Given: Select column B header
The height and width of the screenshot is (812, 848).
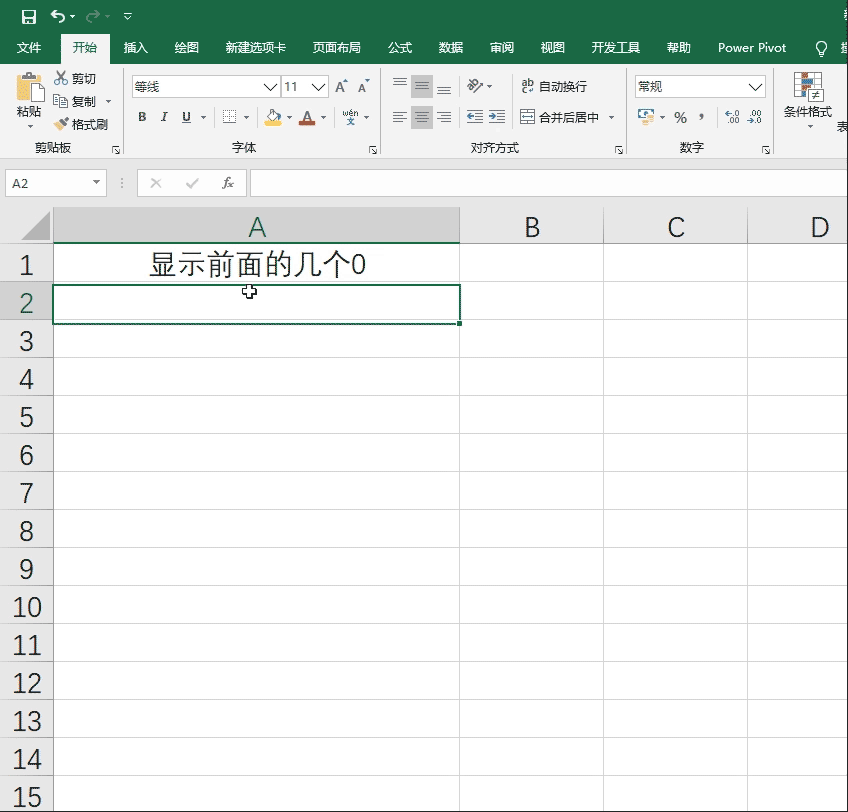Looking at the screenshot, I should coord(532,226).
